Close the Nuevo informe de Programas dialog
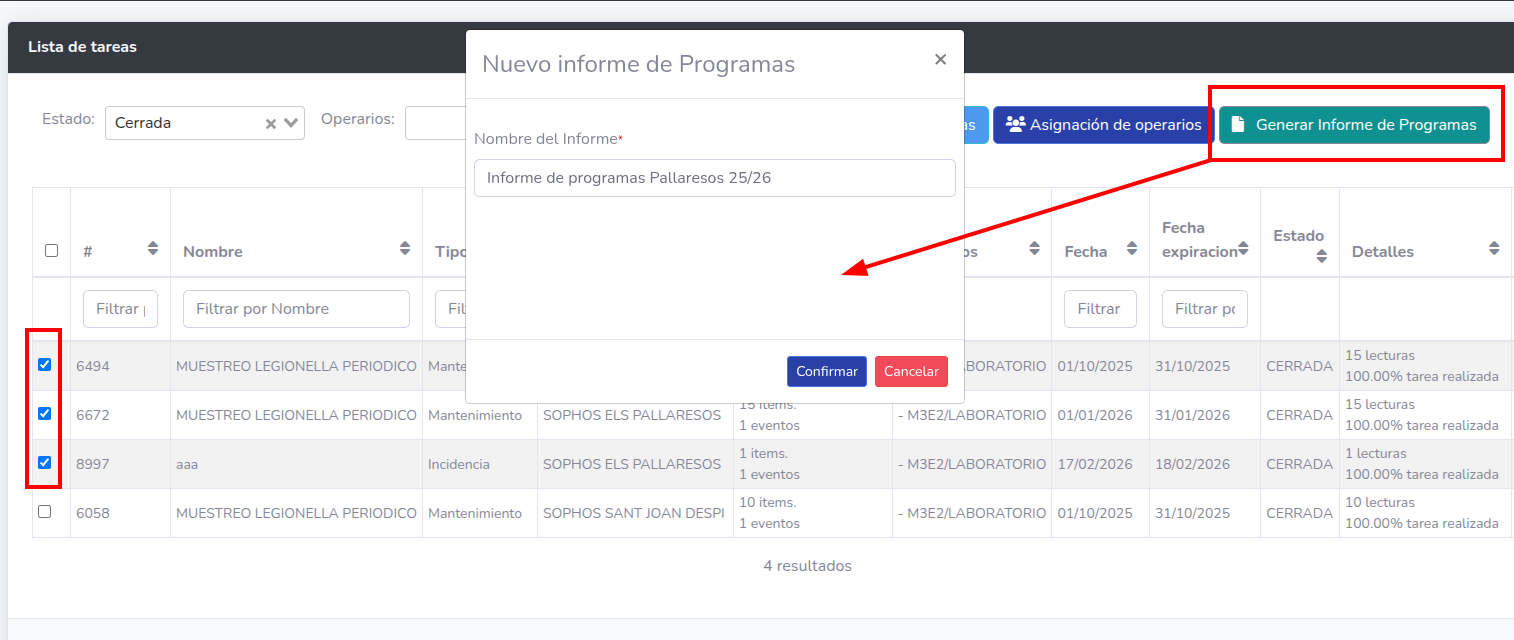The height and width of the screenshot is (640, 1514). (x=940, y=60)
